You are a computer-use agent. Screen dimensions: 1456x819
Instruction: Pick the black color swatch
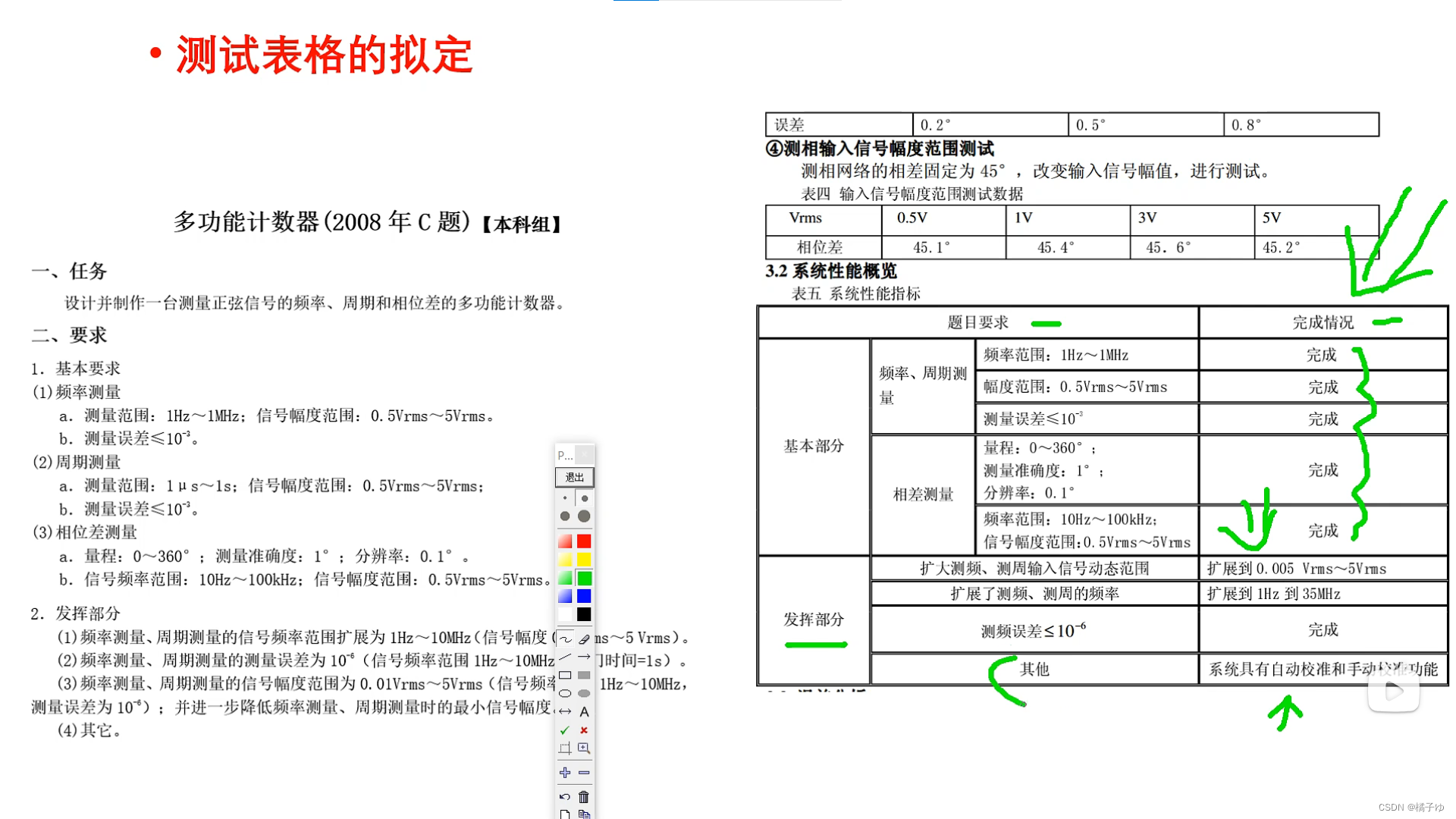(x=584, y=614)
